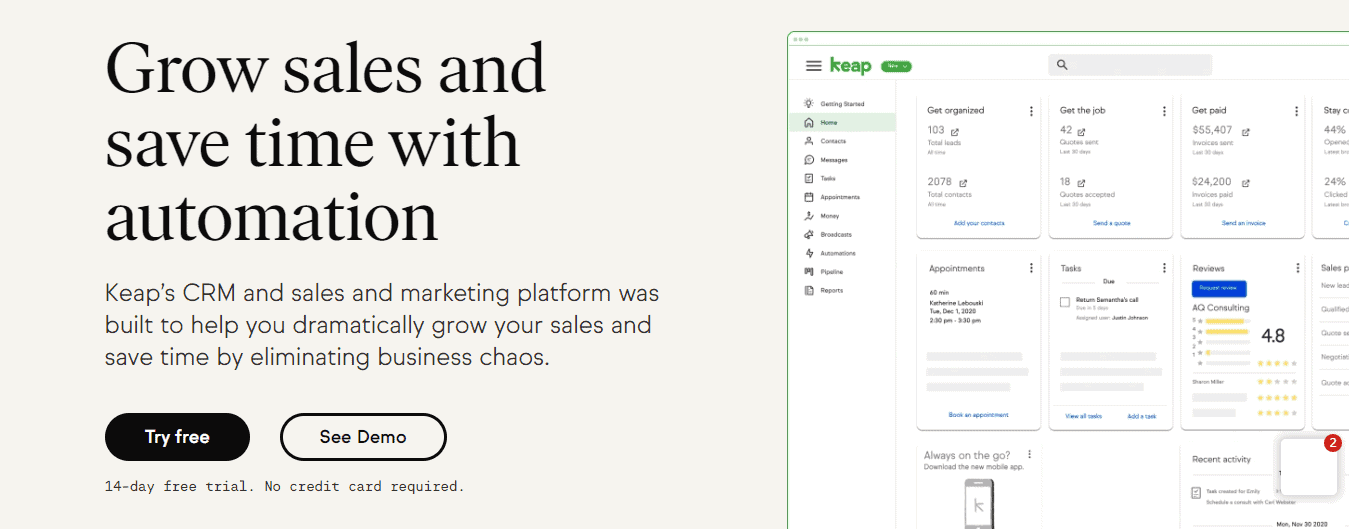Open the Messages sidebar icon

[x=809, y=160]
